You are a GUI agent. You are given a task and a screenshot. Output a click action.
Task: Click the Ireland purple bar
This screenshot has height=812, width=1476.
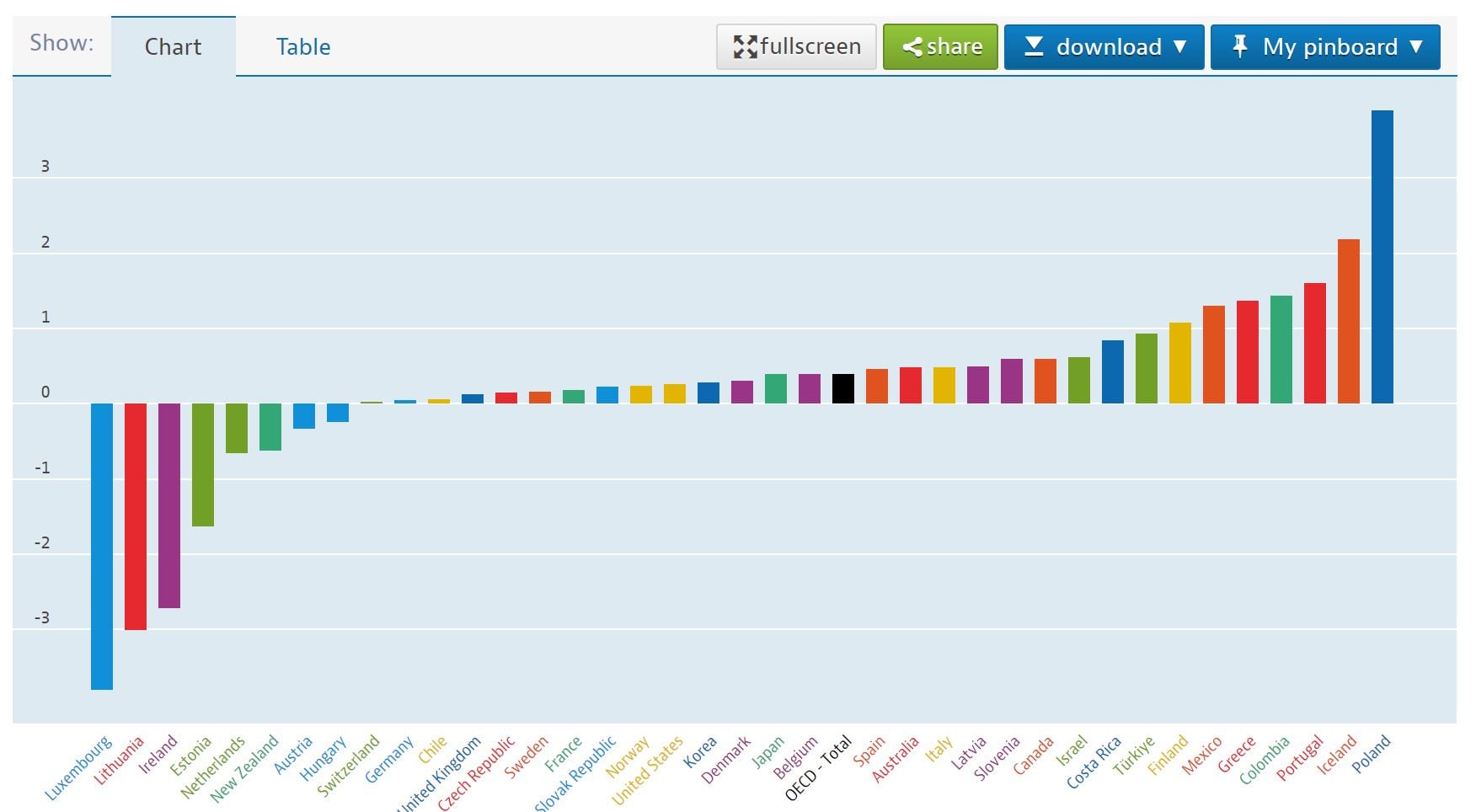point(169,505)
